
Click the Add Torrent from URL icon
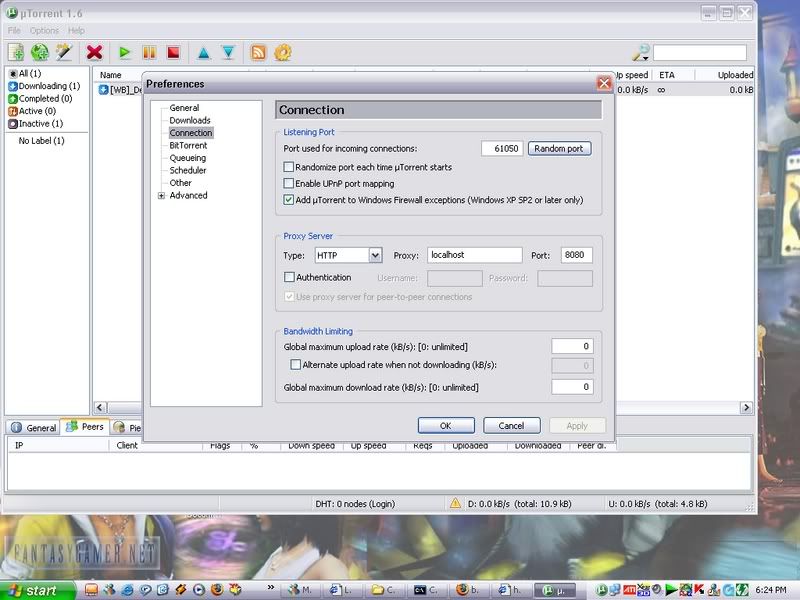click(x=40, y=52)
